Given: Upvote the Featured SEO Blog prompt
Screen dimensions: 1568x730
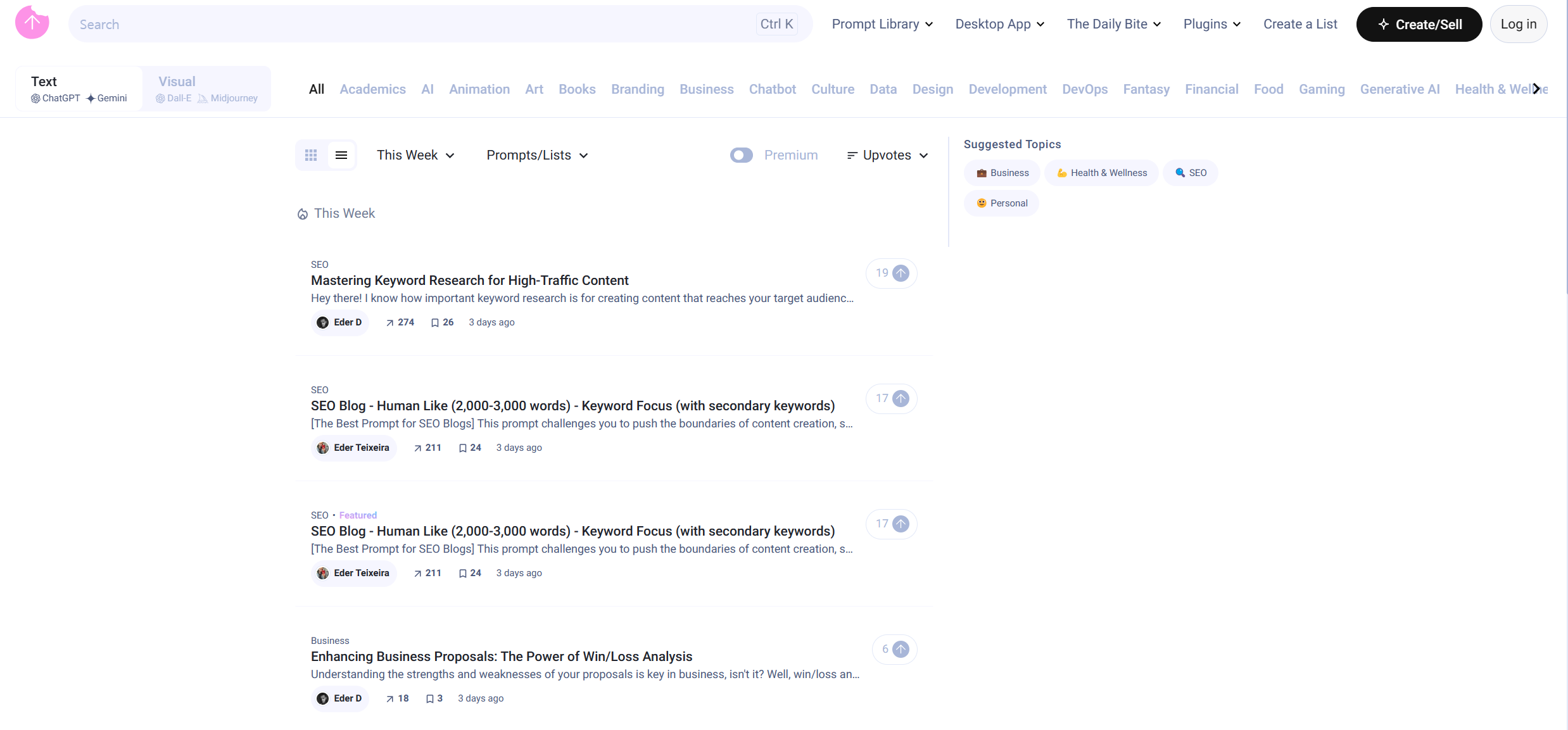Looking at the screenshot, I should tap(900, 524).
